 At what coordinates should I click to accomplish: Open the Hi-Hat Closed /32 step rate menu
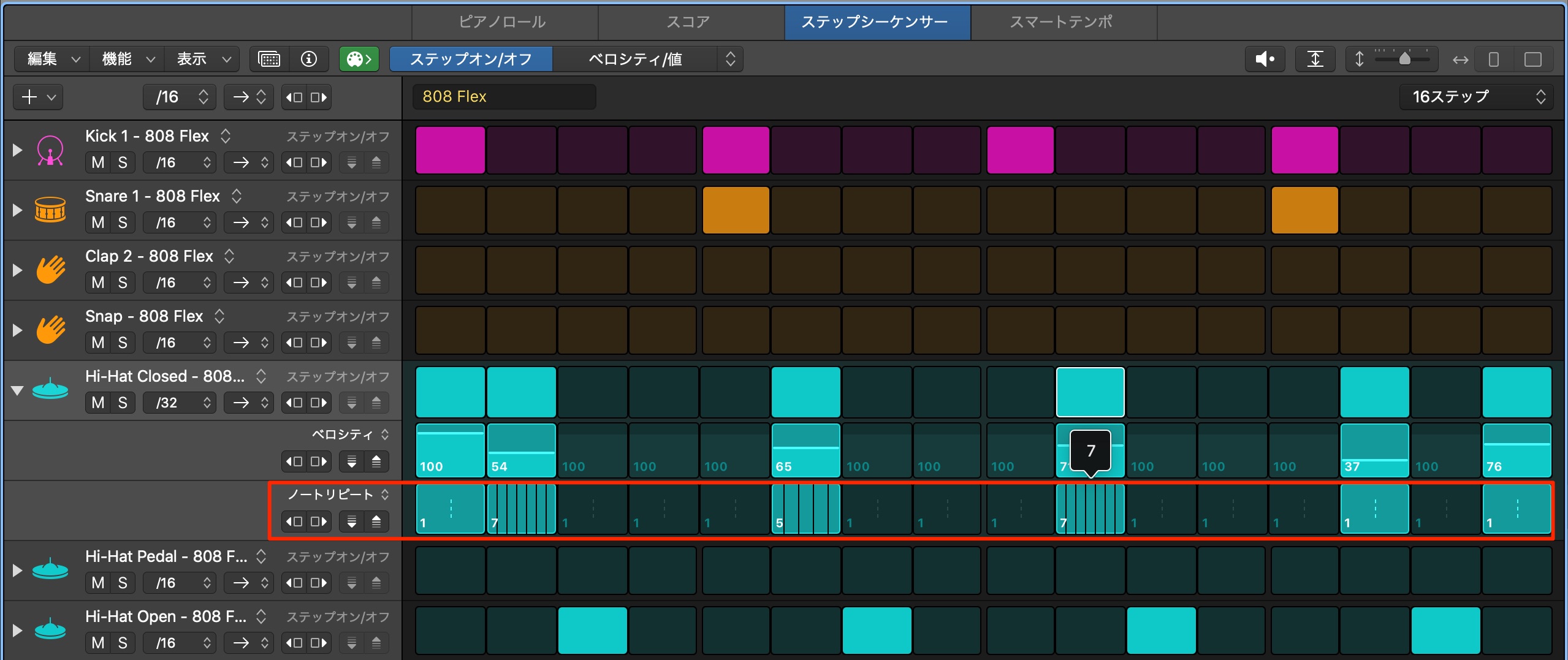click(x=180, y=403)
